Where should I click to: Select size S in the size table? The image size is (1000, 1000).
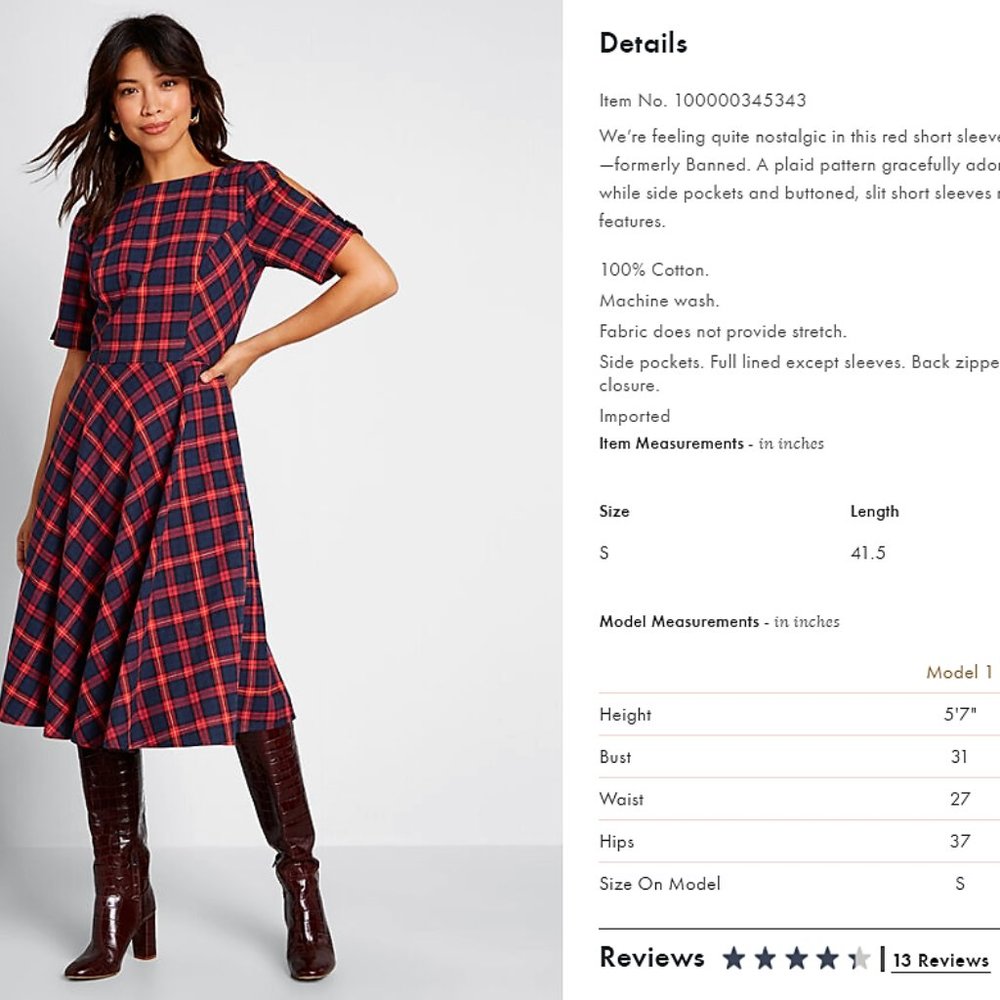pos(603,553)
